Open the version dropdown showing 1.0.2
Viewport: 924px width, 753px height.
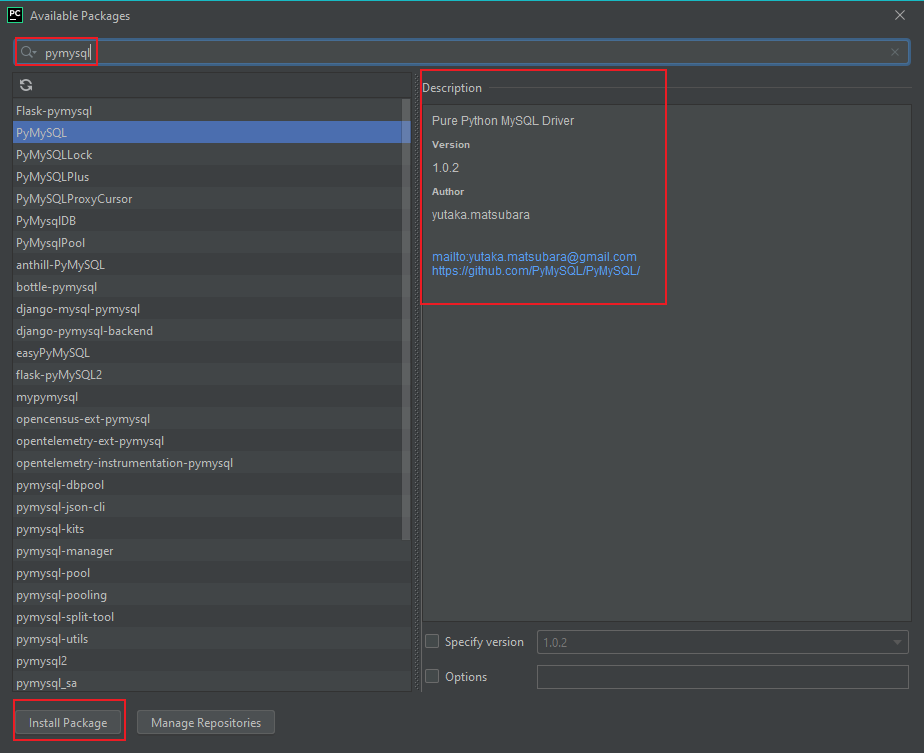898,641
